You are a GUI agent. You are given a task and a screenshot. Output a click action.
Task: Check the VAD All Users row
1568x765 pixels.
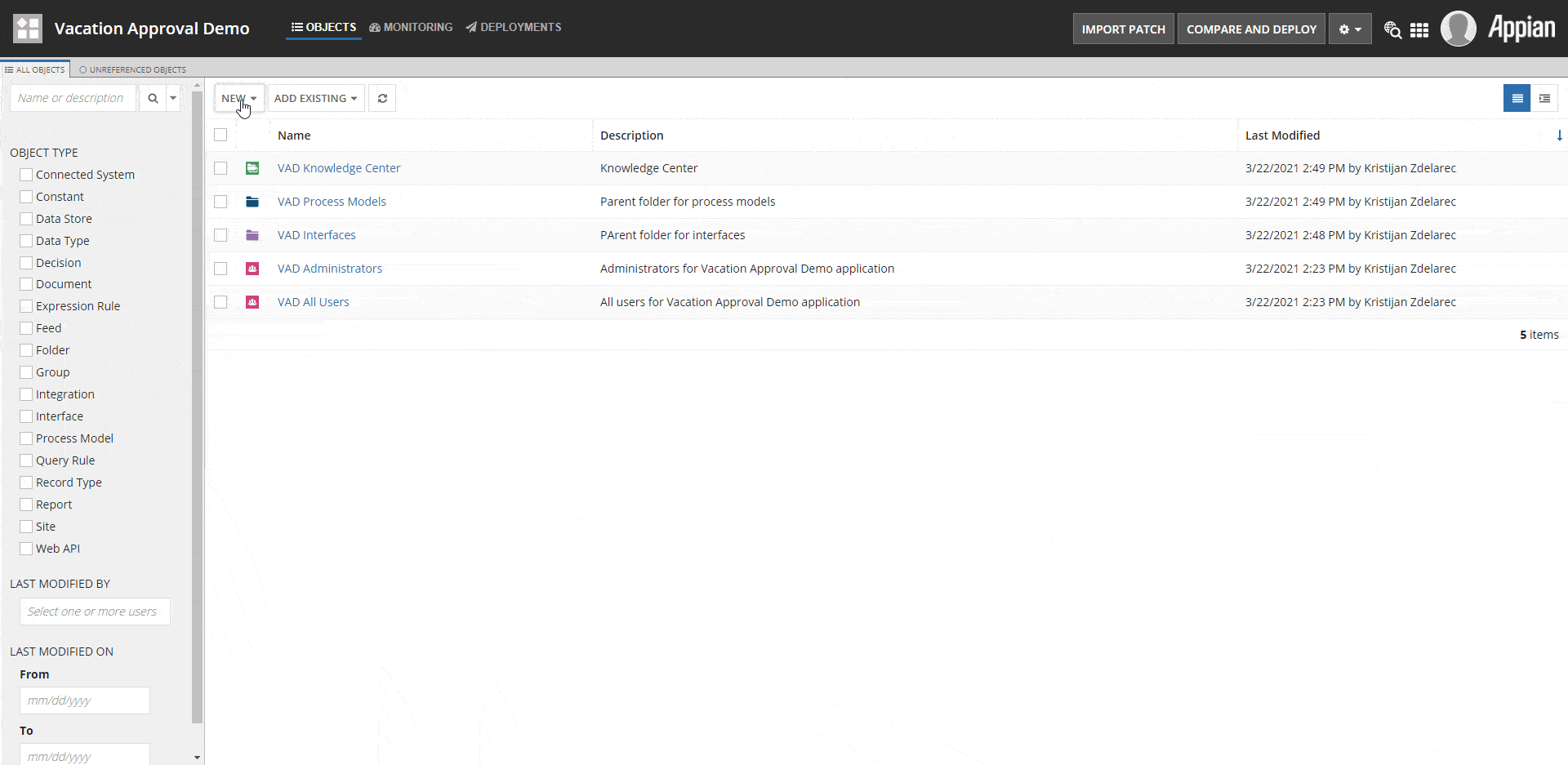coord(220,302)
